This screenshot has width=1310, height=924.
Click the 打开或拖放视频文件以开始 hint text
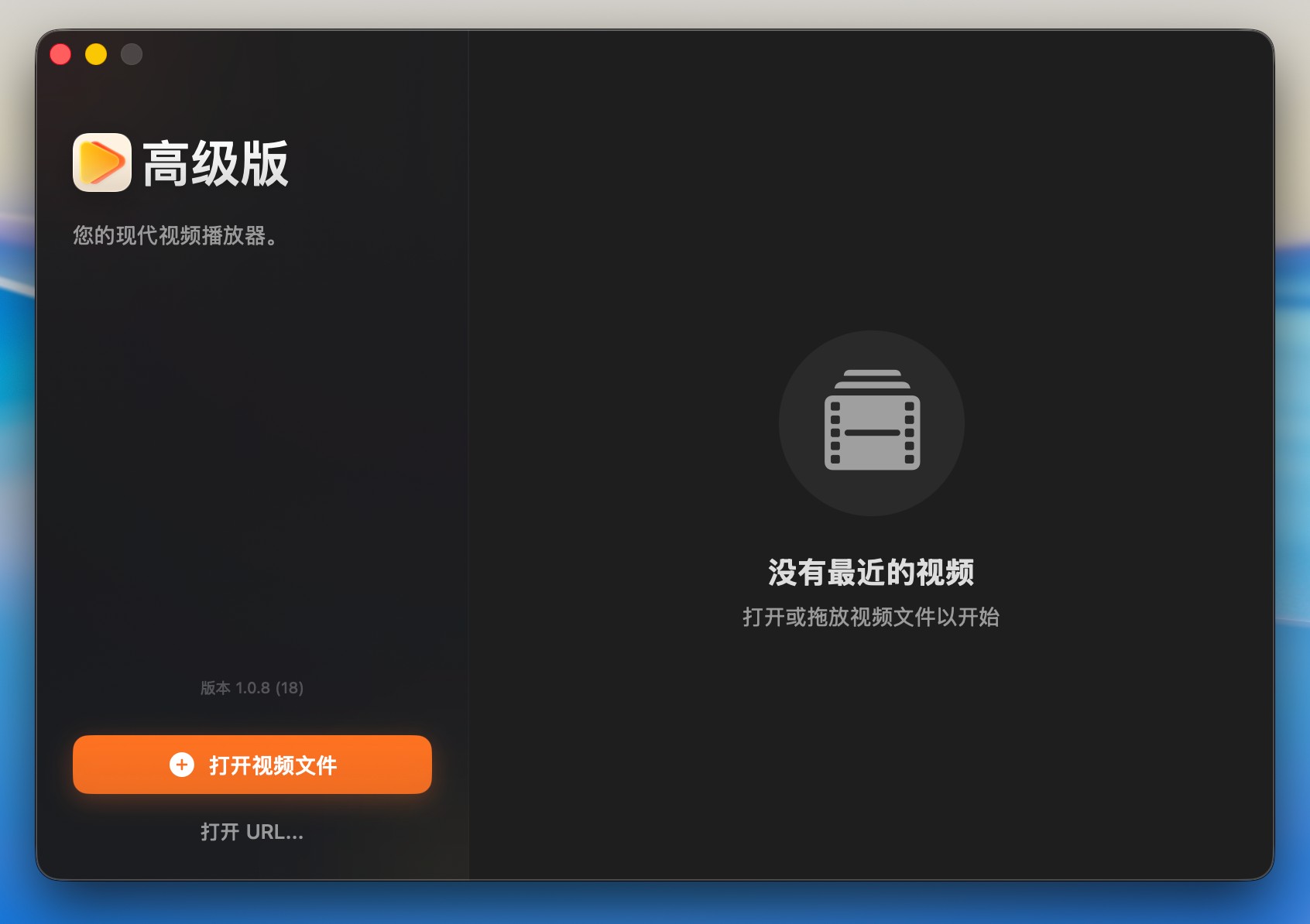[871, 617]
